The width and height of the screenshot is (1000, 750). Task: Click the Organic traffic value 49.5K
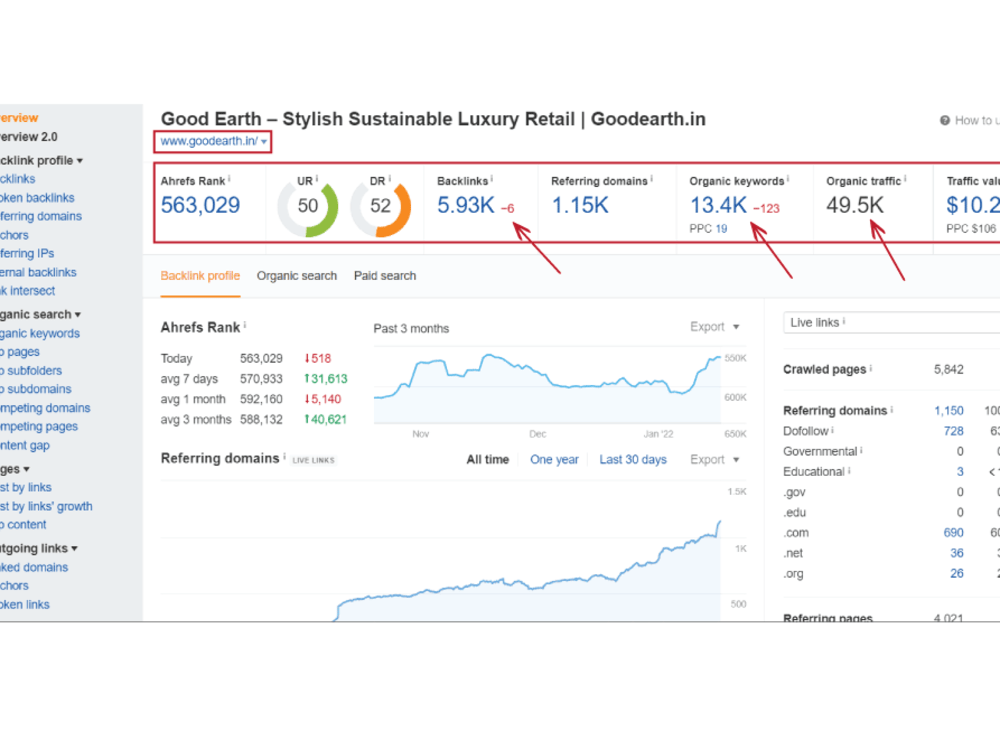click(855, 205)
